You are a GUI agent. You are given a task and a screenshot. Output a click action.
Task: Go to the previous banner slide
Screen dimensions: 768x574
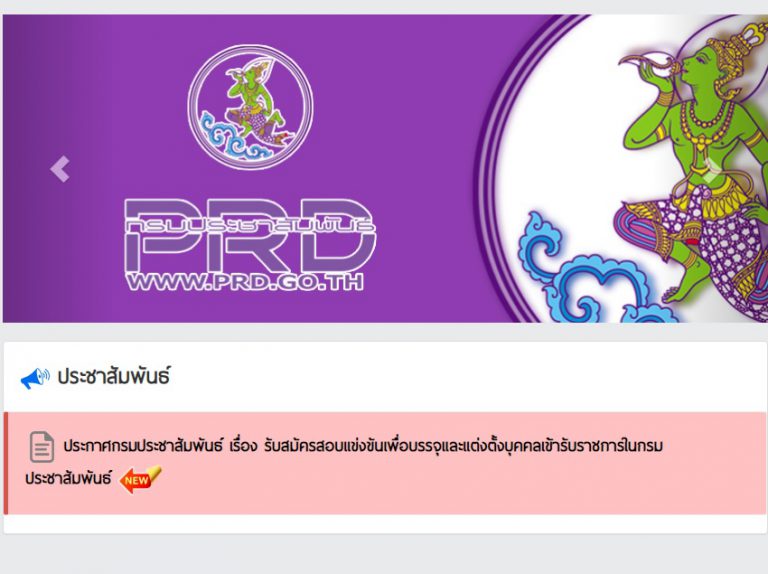click(60, 169)
